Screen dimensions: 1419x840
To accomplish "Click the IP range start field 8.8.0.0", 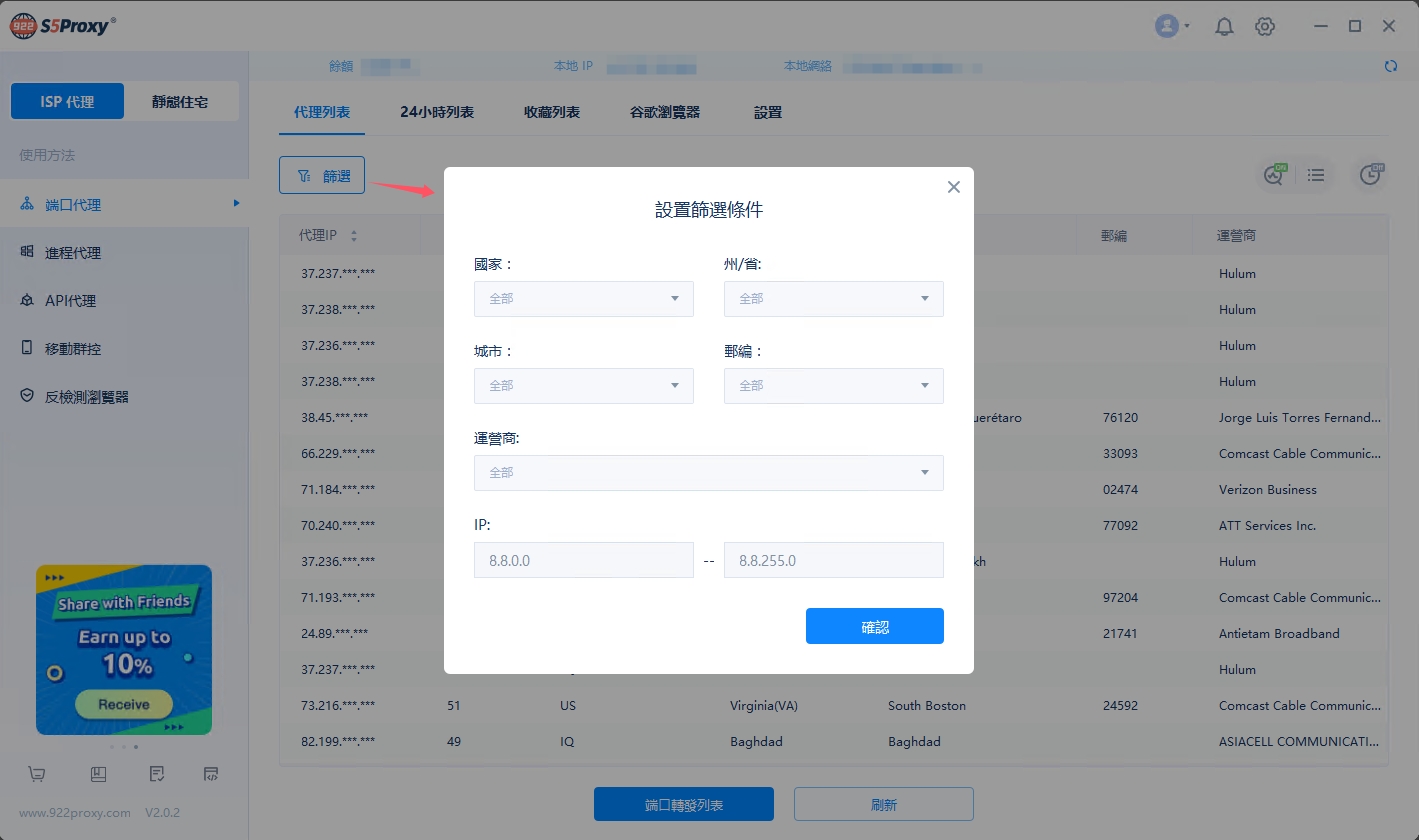I will coord(583,561).
